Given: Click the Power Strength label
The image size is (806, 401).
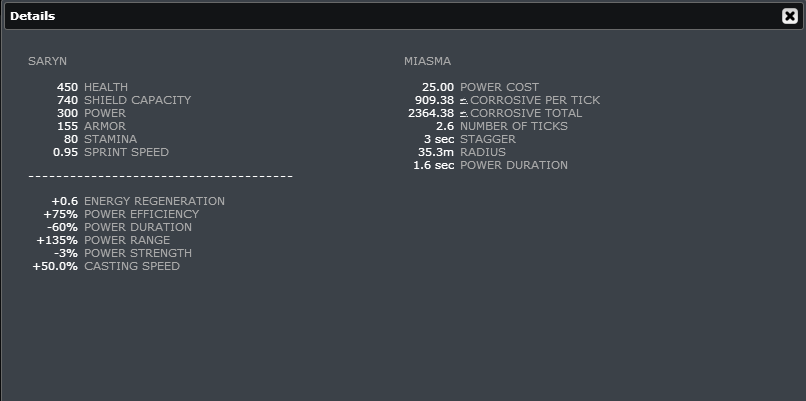Looking at the screenshot, I should 138,253.
